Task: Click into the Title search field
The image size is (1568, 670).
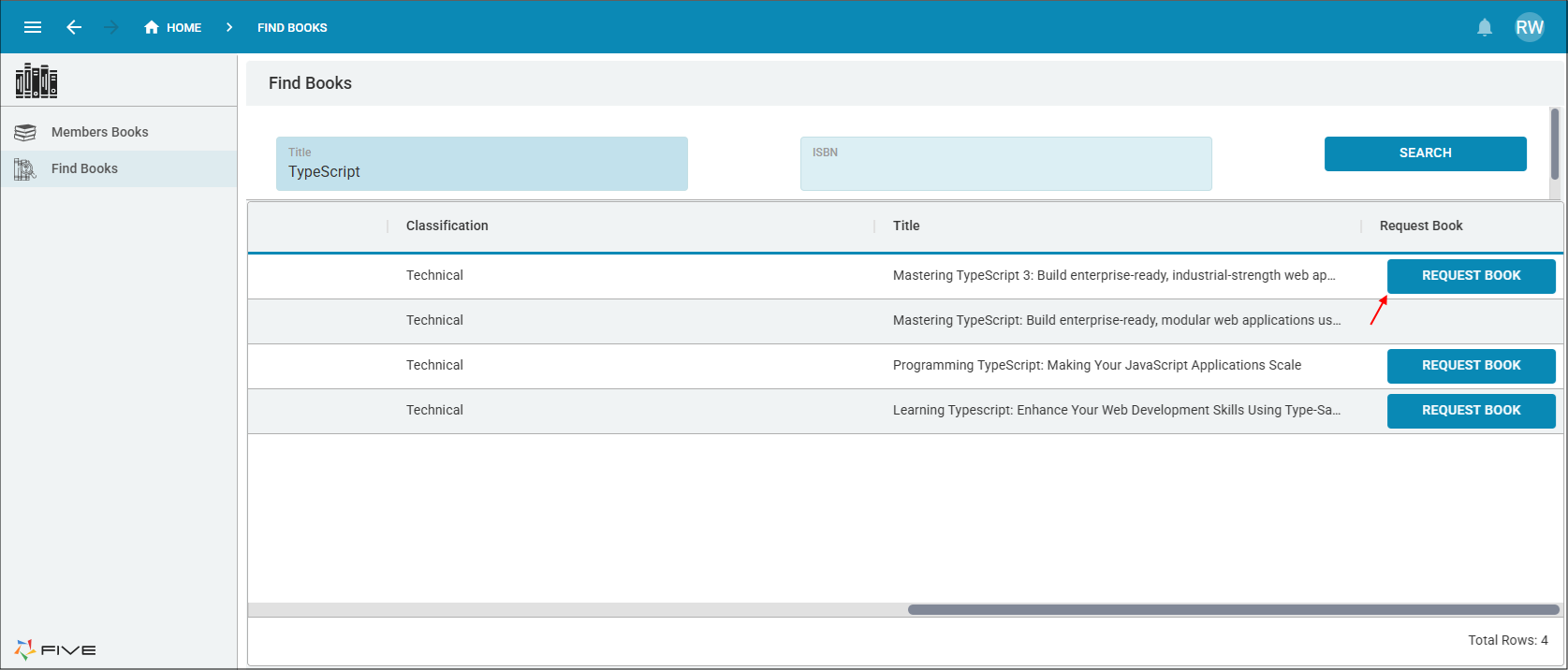Action: point(482,164)
